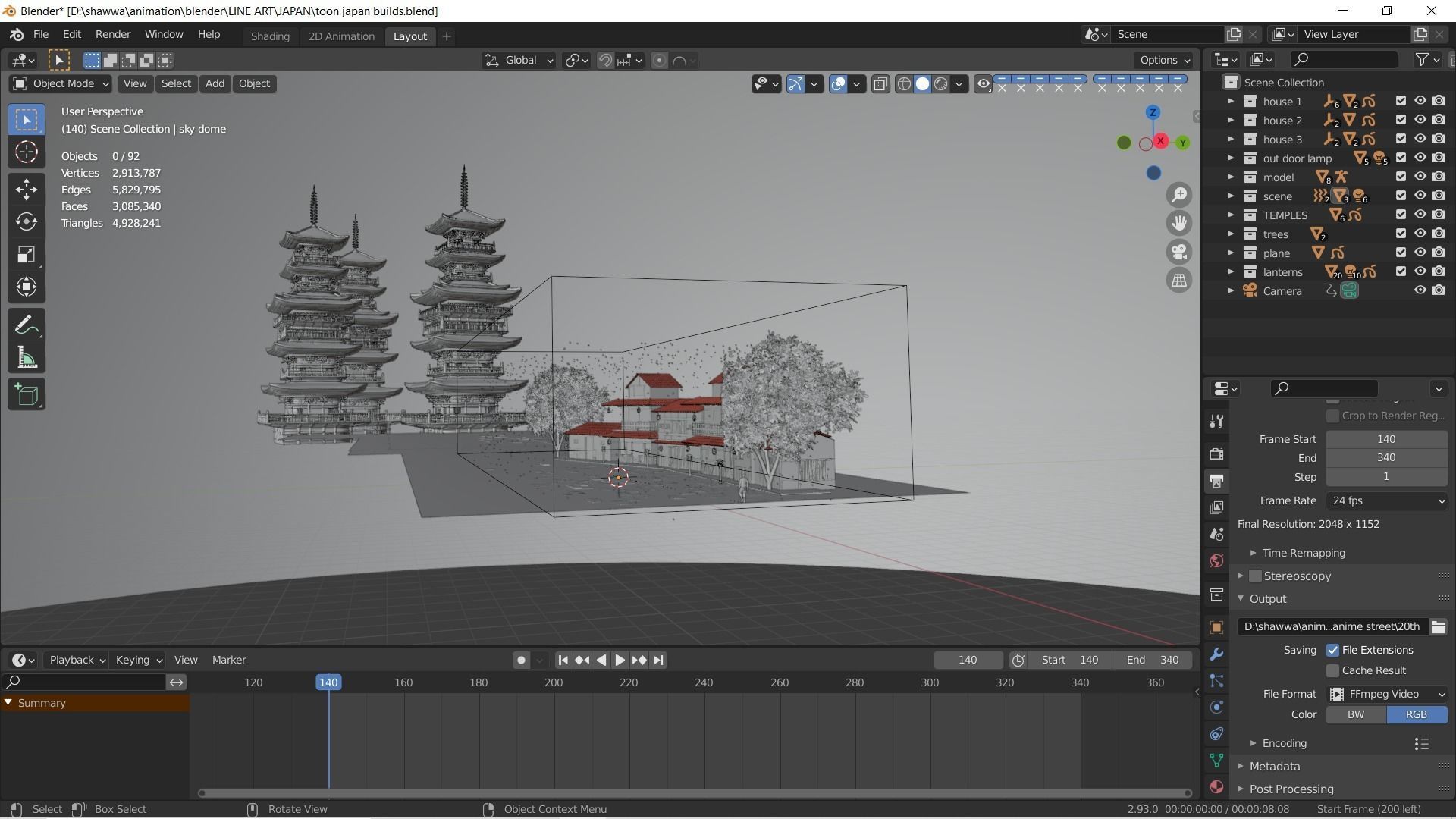This screenshot has width=1456, height=819.
Task: Open the Material properties tab
Action: tap(1216, 786)
